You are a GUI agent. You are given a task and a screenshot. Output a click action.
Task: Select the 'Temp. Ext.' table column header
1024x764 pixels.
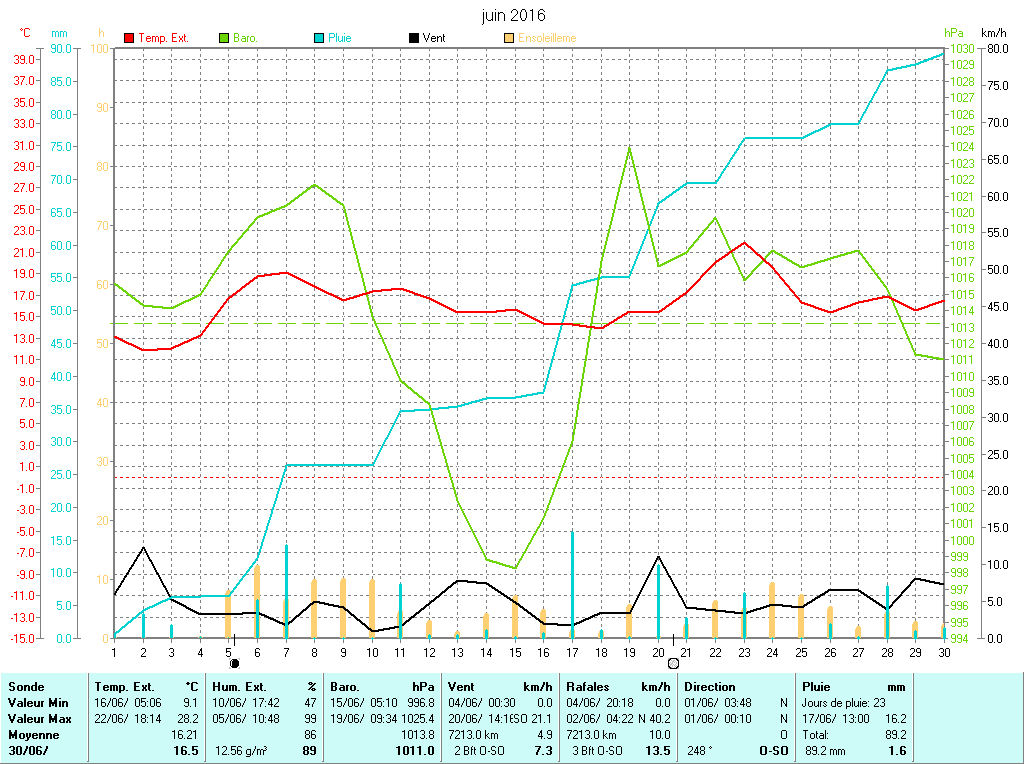[125, 687]
